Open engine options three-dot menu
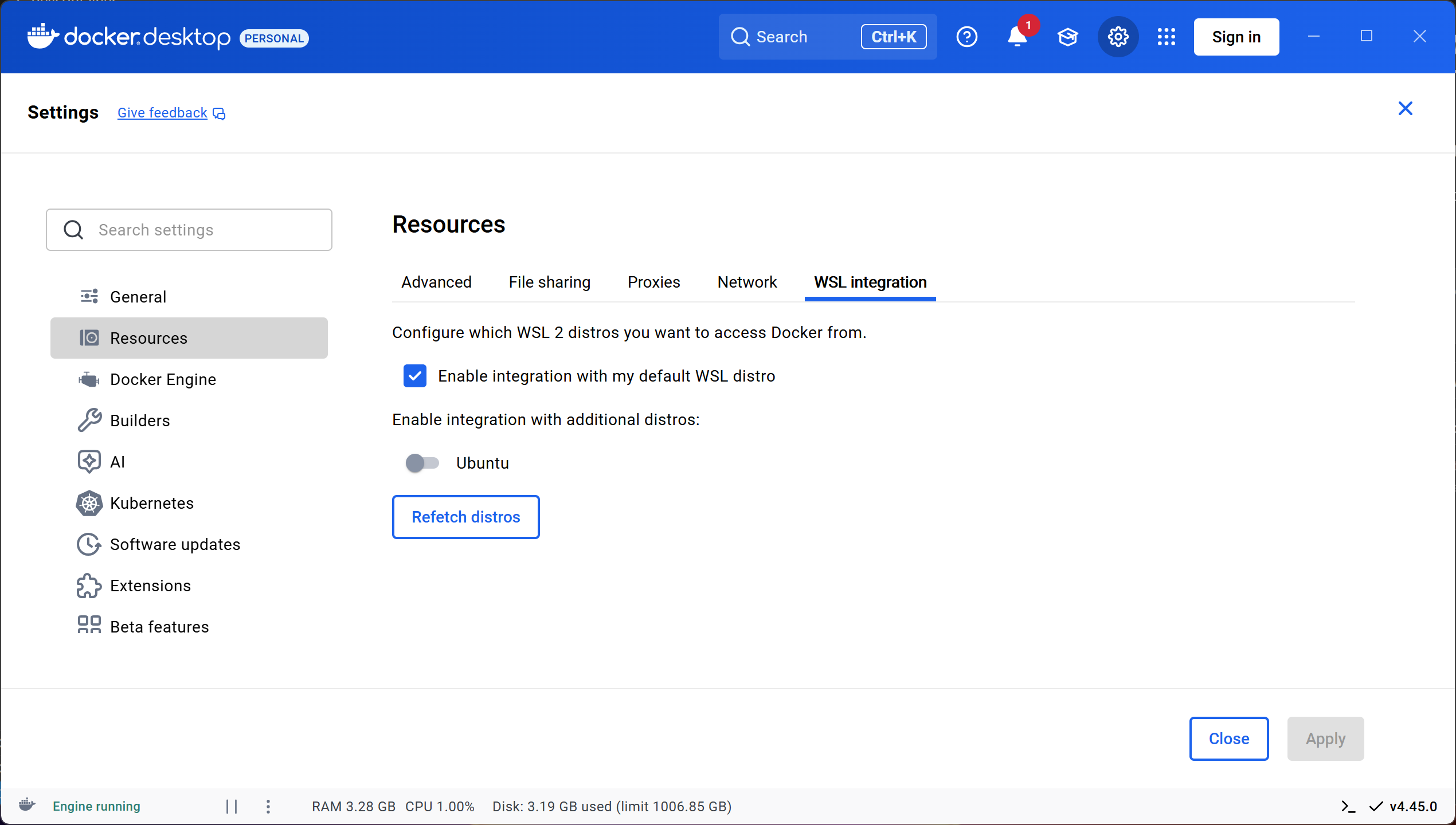The image size is (1456, 825). coord(268,807)
